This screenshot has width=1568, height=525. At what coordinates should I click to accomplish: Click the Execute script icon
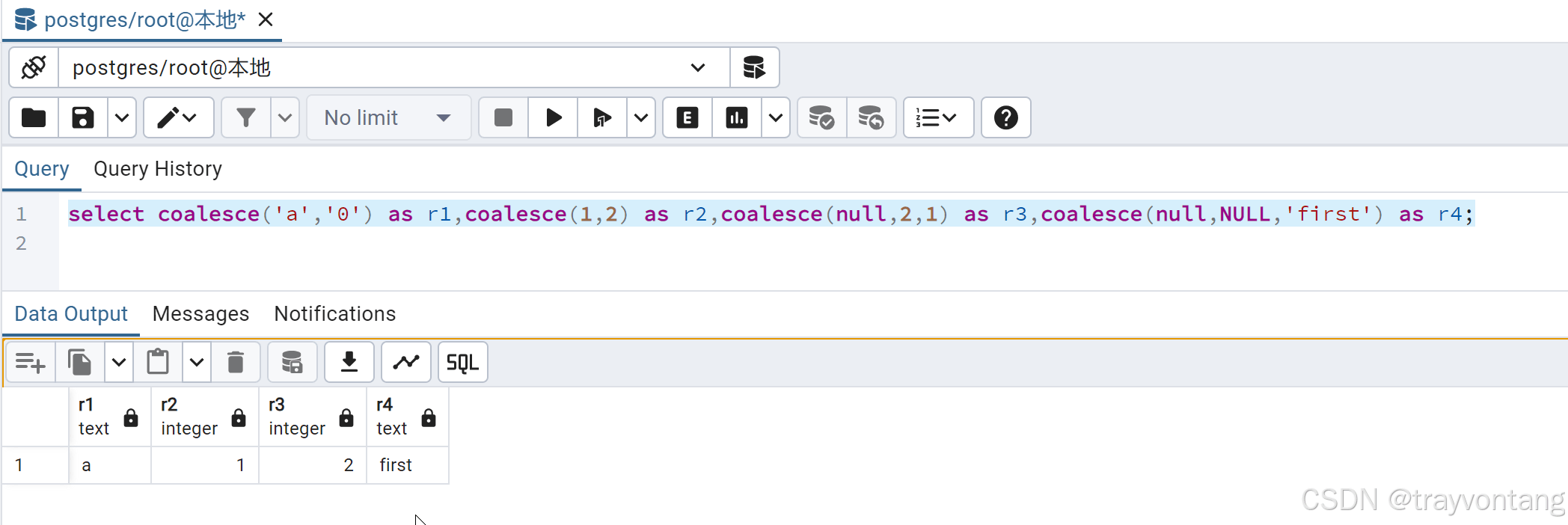click(602, 117)
